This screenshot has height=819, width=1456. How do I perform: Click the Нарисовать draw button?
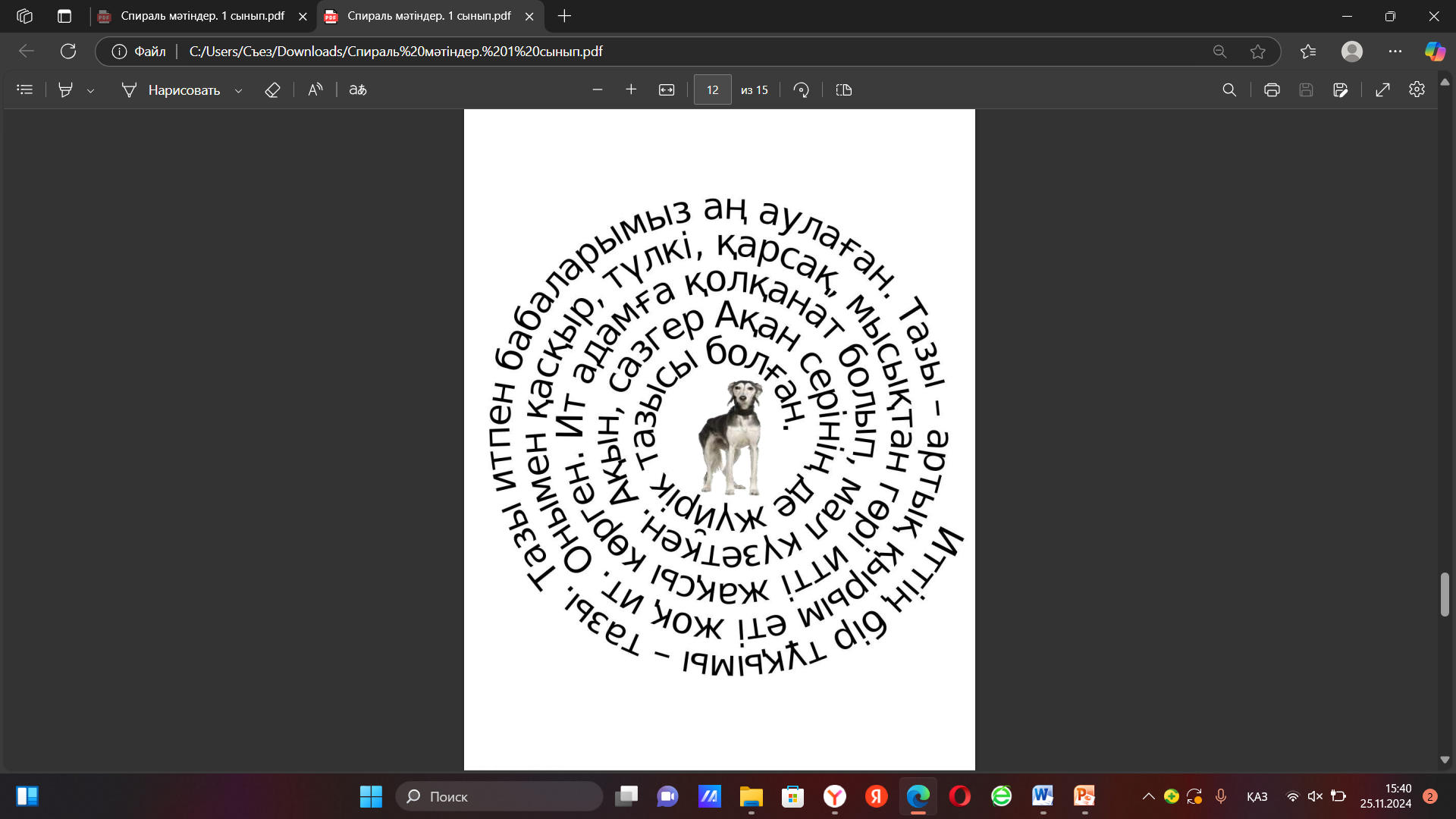tap(171, 89)
